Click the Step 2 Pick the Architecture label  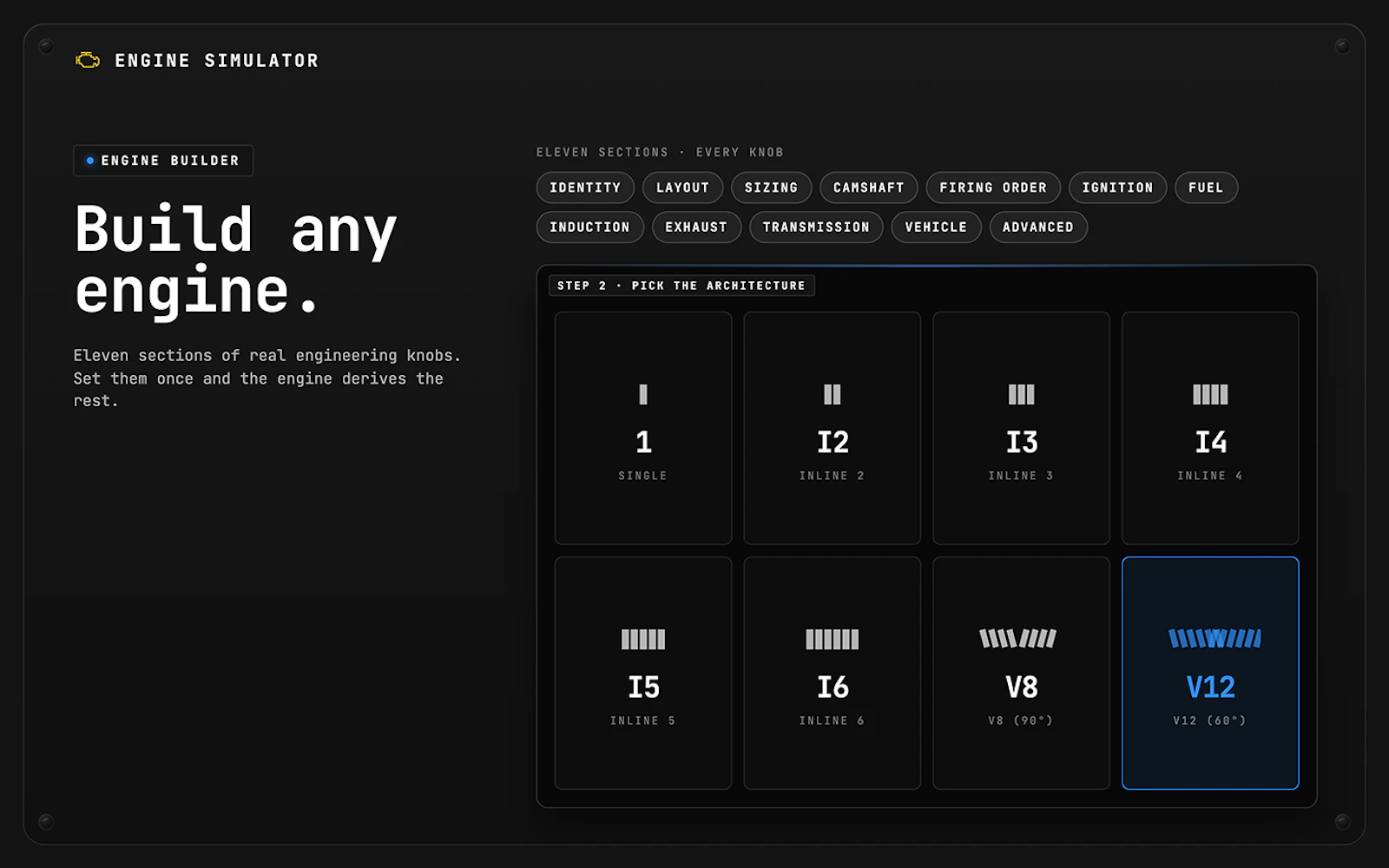click(681, 286)
